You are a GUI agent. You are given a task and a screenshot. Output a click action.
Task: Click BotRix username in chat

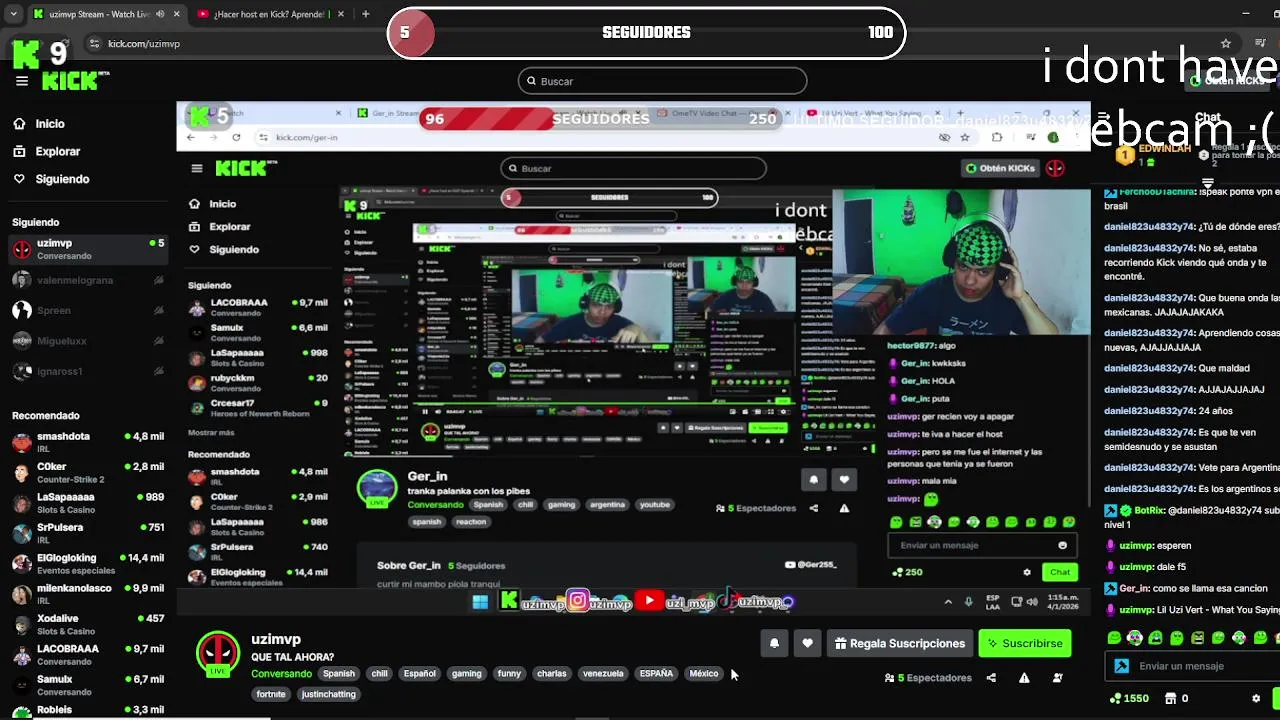pos(1150,510)
